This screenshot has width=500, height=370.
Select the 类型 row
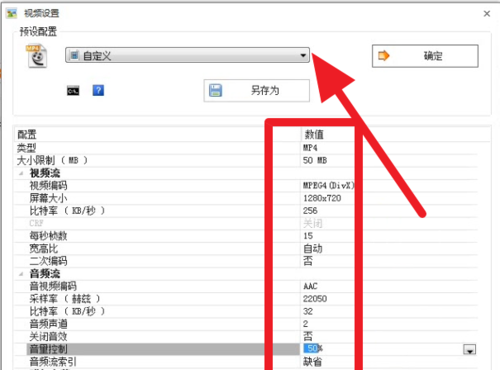(x=246, y=148)
